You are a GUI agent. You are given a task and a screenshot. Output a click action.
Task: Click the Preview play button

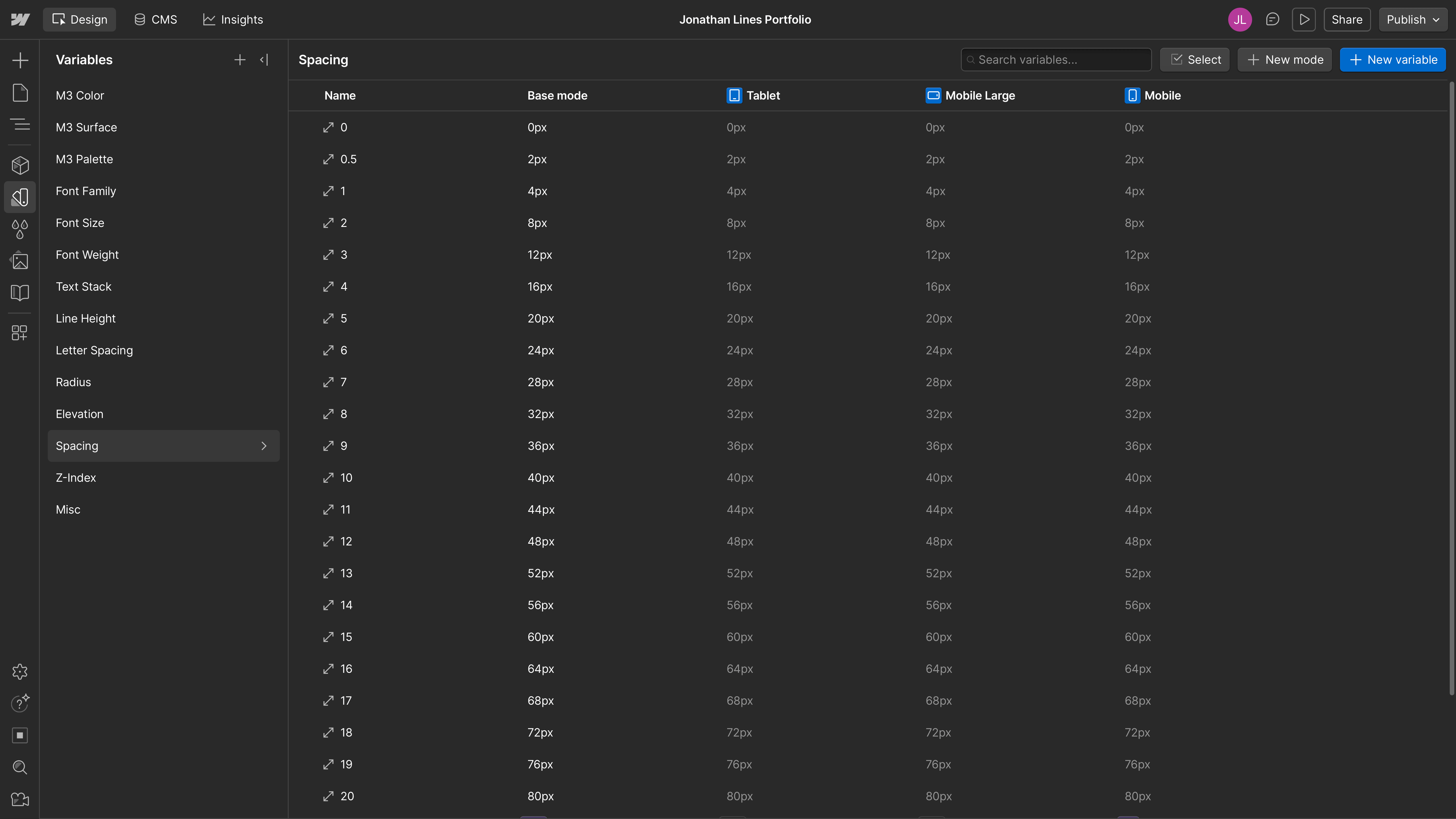tap(1304, 20)
